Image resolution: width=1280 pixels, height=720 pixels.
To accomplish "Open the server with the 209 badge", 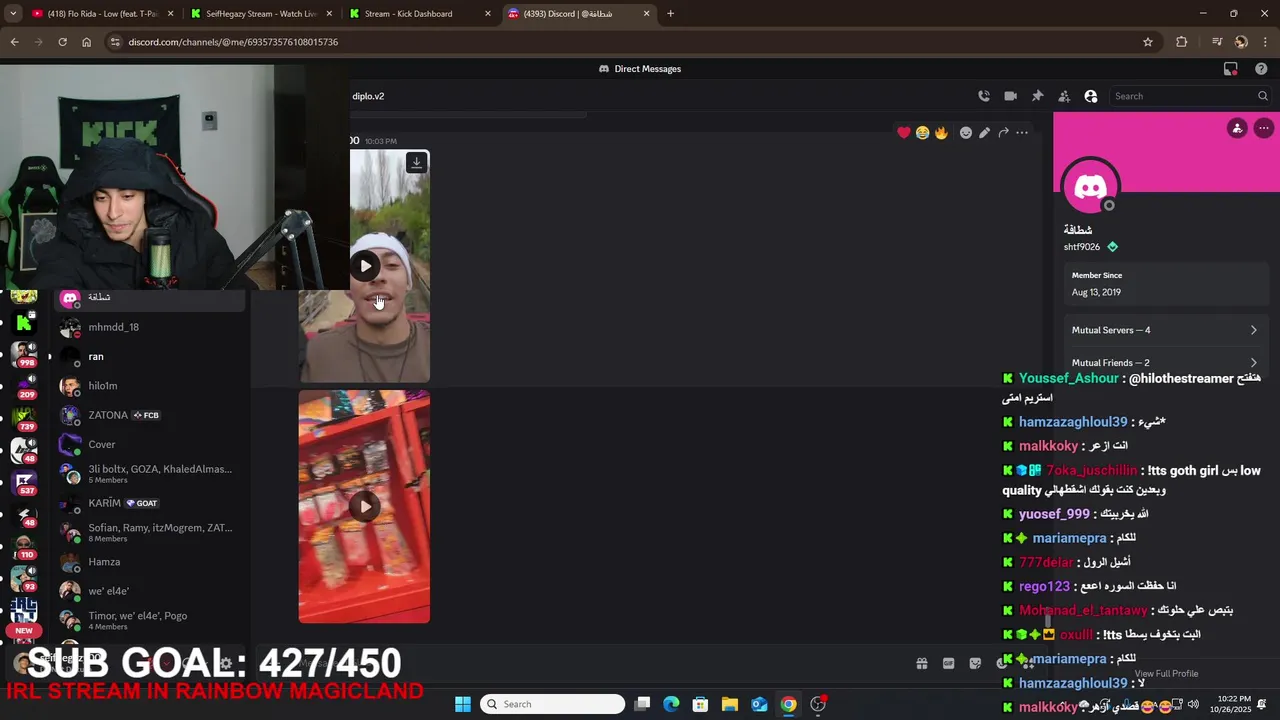I will tap(24, 386).
